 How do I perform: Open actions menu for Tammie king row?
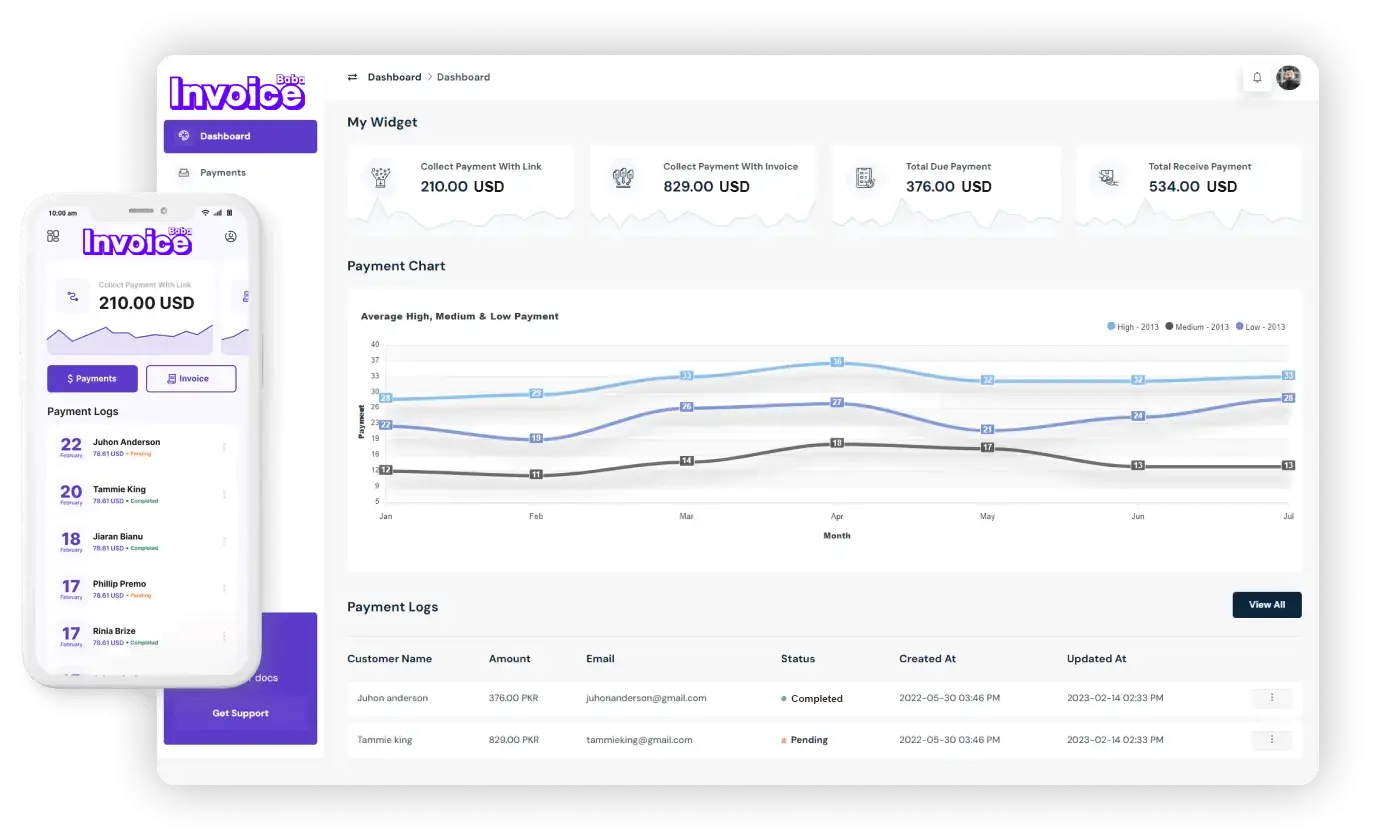[1272, 740]
